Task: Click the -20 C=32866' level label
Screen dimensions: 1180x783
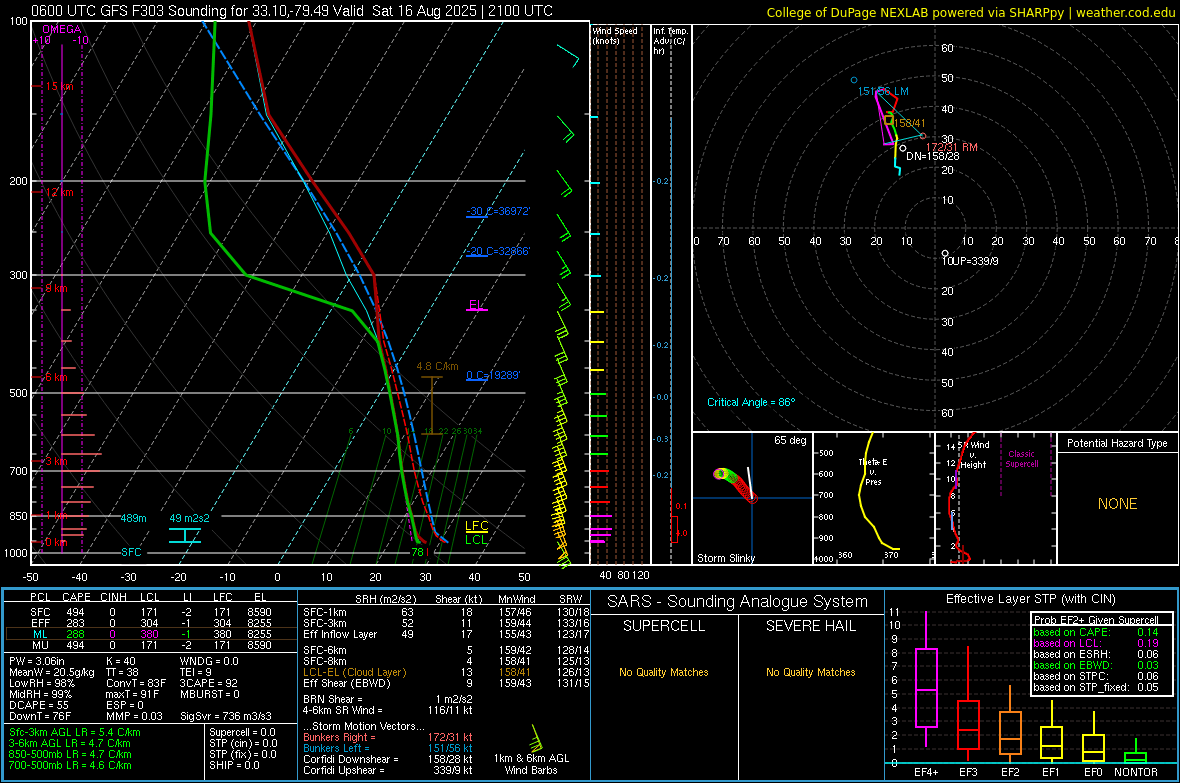Action: point(498,251)
